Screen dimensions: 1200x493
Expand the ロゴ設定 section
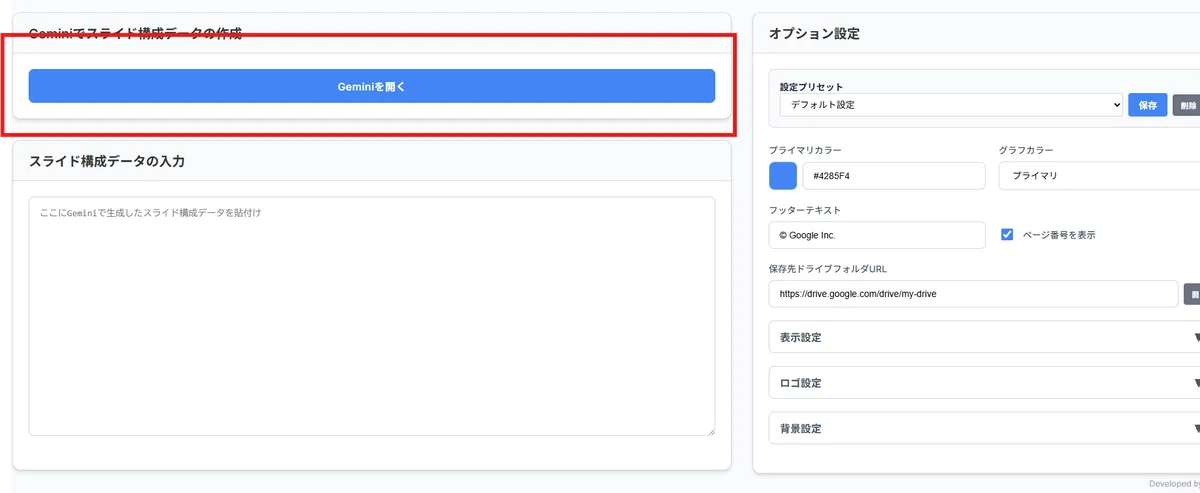tap(984, 383)
